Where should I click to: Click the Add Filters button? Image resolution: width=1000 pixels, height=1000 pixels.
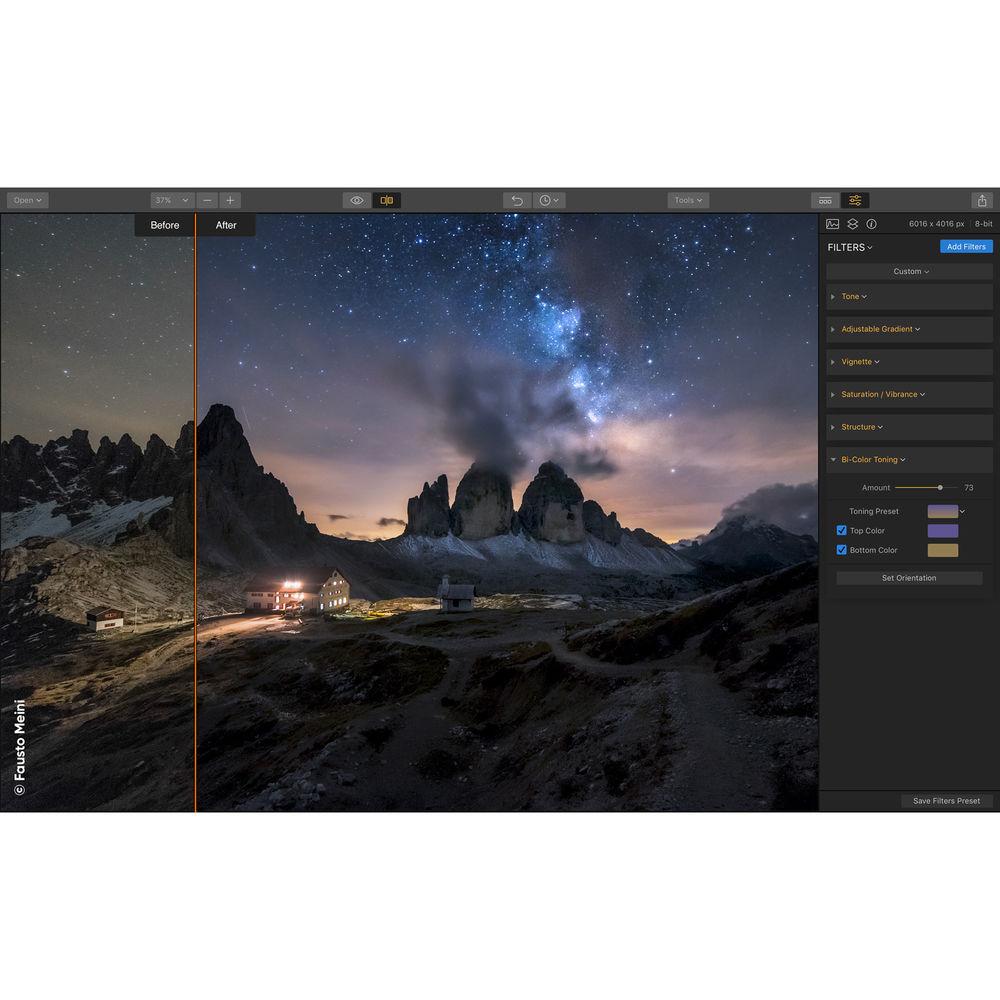pos(965,246)
